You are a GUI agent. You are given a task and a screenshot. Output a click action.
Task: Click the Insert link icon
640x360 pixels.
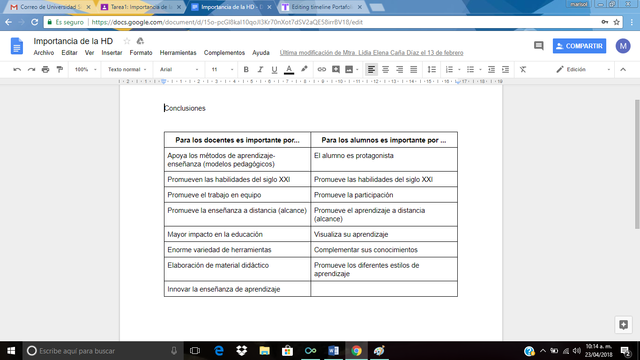[322, 69]
